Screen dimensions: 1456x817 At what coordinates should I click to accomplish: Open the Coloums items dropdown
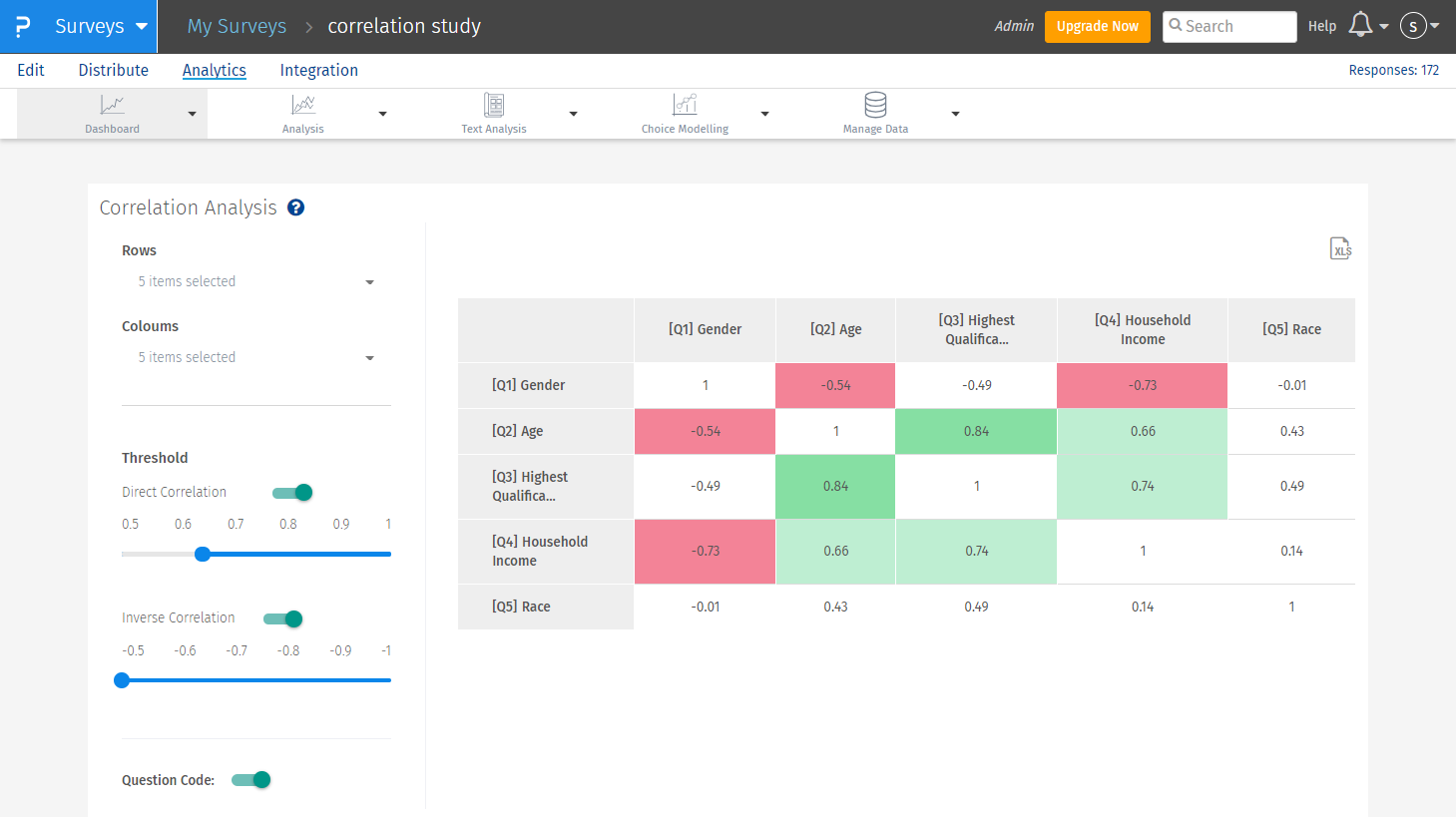click(x=255, y=358)
